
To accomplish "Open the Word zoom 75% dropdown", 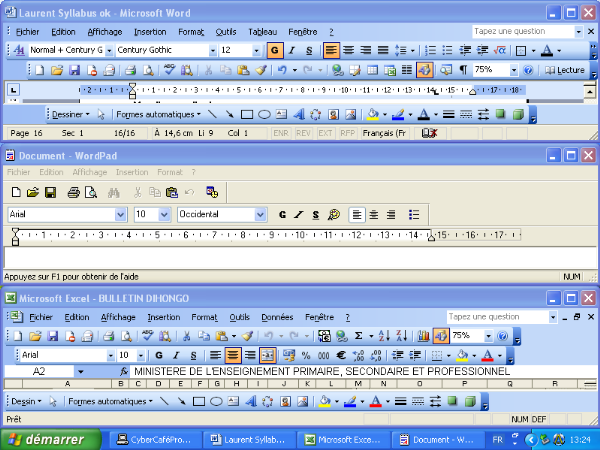I will coord(514,70).
